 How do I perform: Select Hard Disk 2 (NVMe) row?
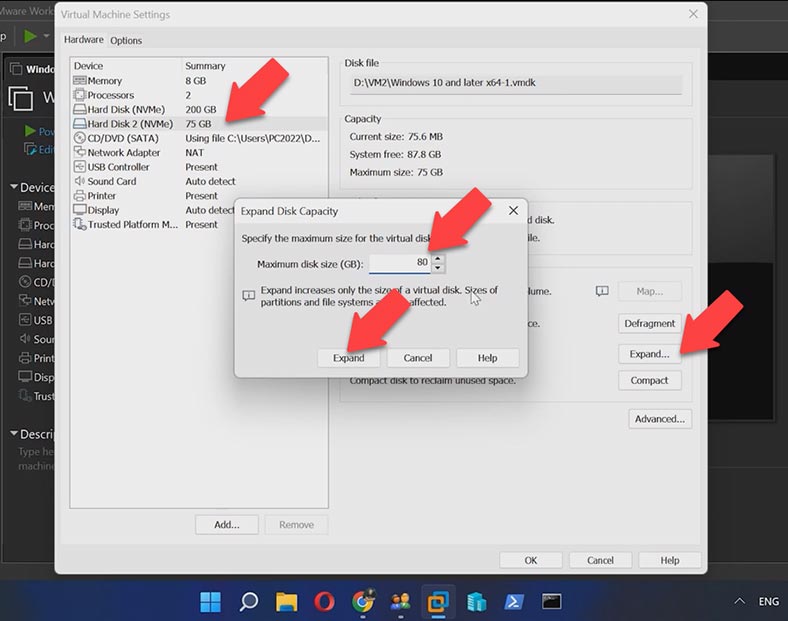tap(130, 124)
